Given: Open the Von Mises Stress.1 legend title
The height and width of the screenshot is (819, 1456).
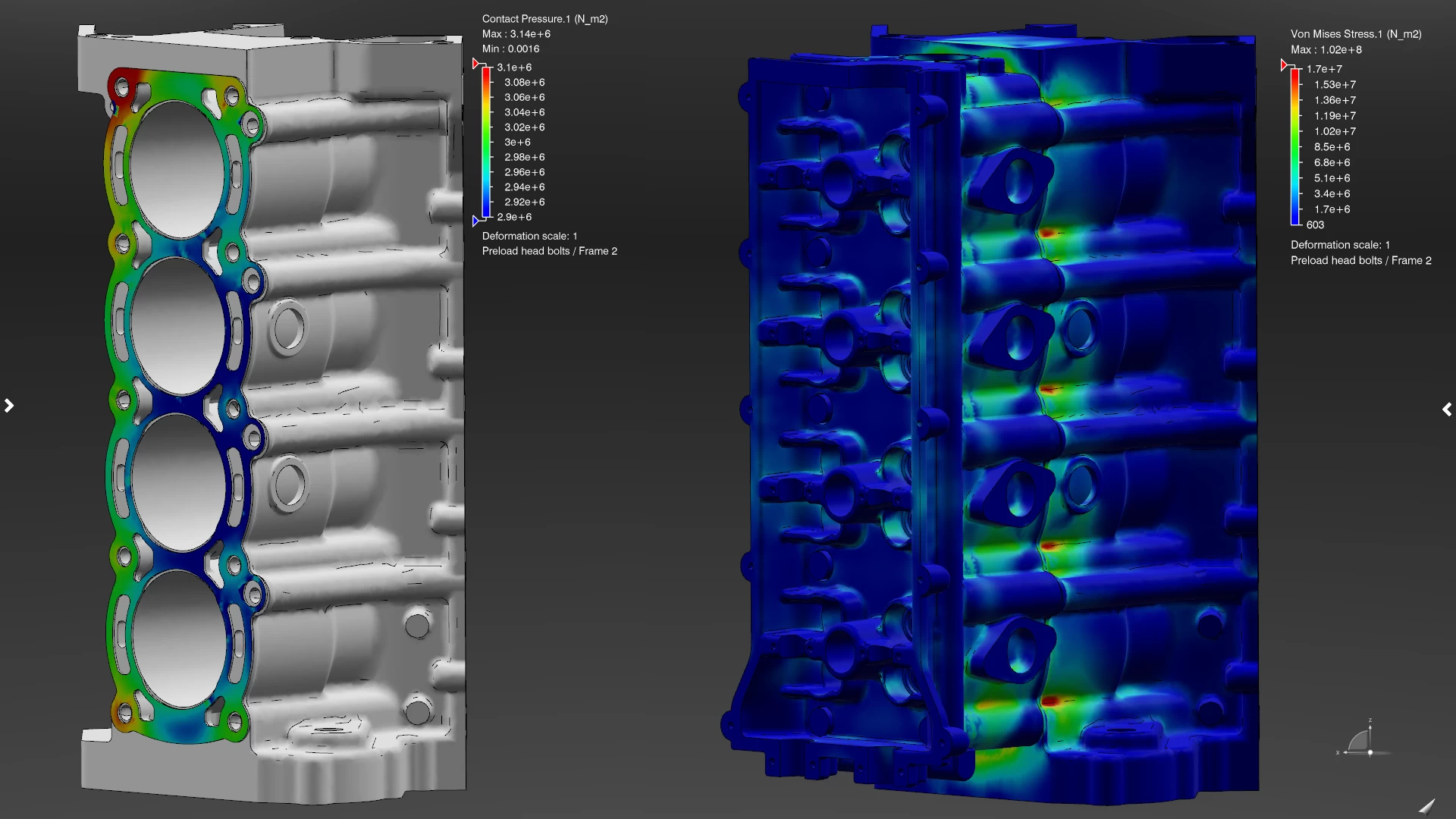Looking at the screenshot, I should [1356, 34].
